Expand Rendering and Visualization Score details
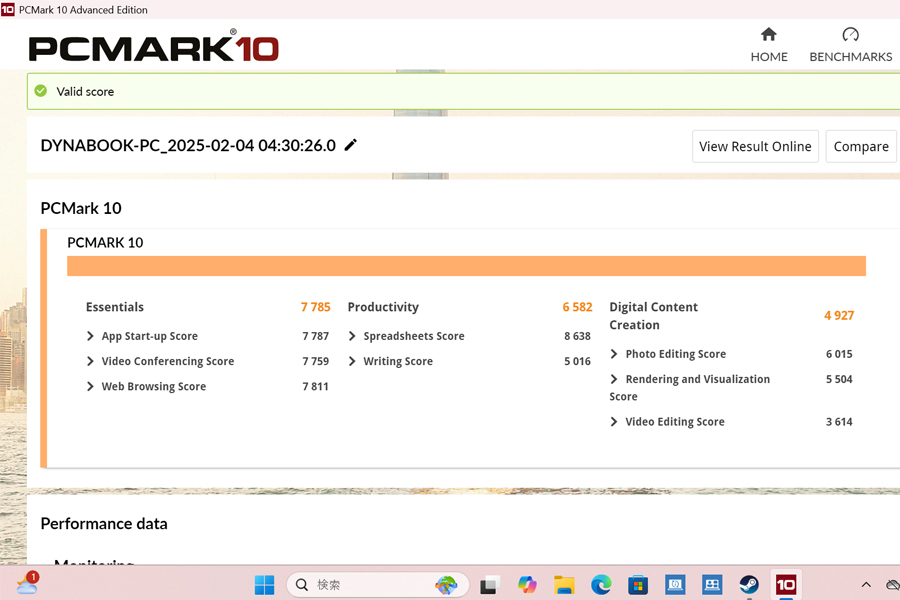The height and width of the screenshot is (600, 900). [x=614, y=379]
